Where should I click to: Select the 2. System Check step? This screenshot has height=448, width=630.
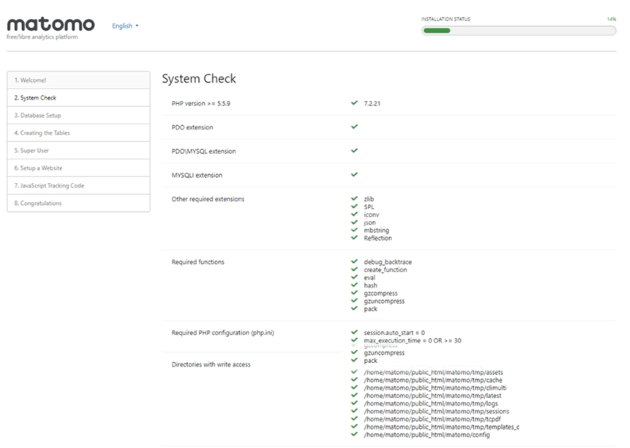(79, 98)
